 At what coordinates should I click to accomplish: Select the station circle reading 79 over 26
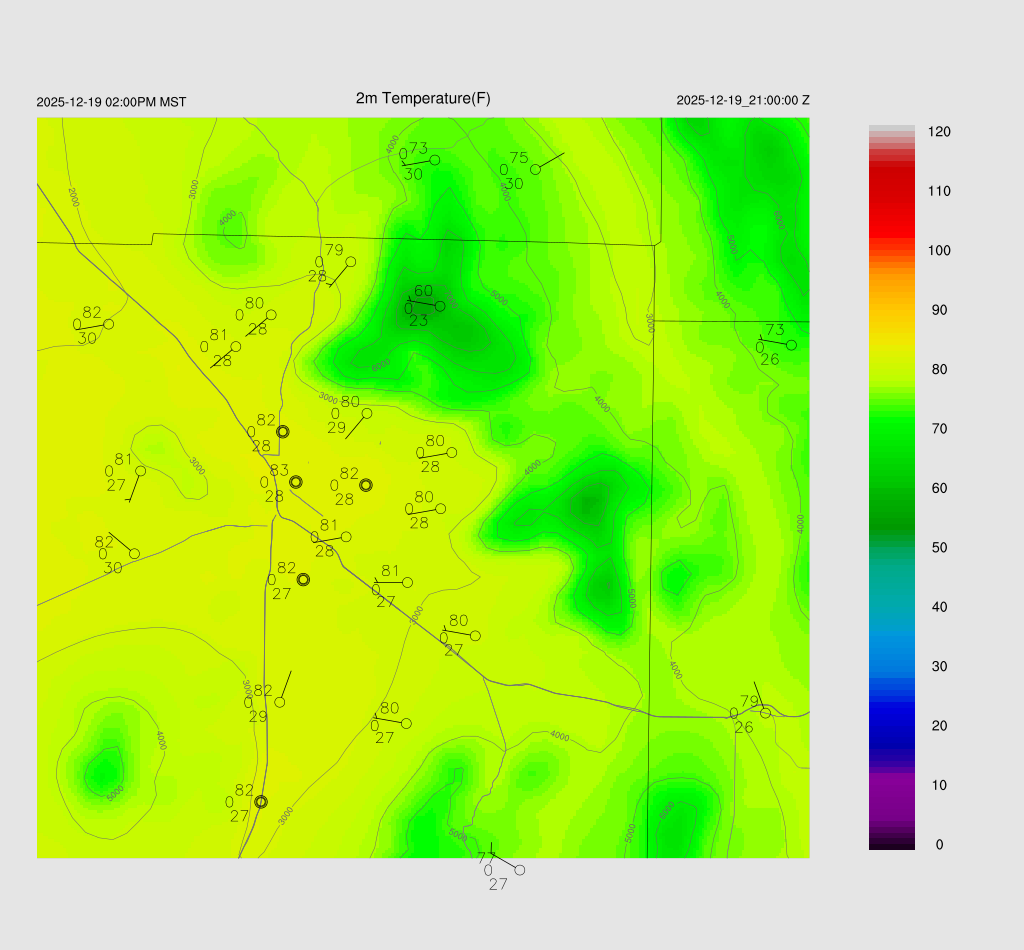(x=765, y=713)
